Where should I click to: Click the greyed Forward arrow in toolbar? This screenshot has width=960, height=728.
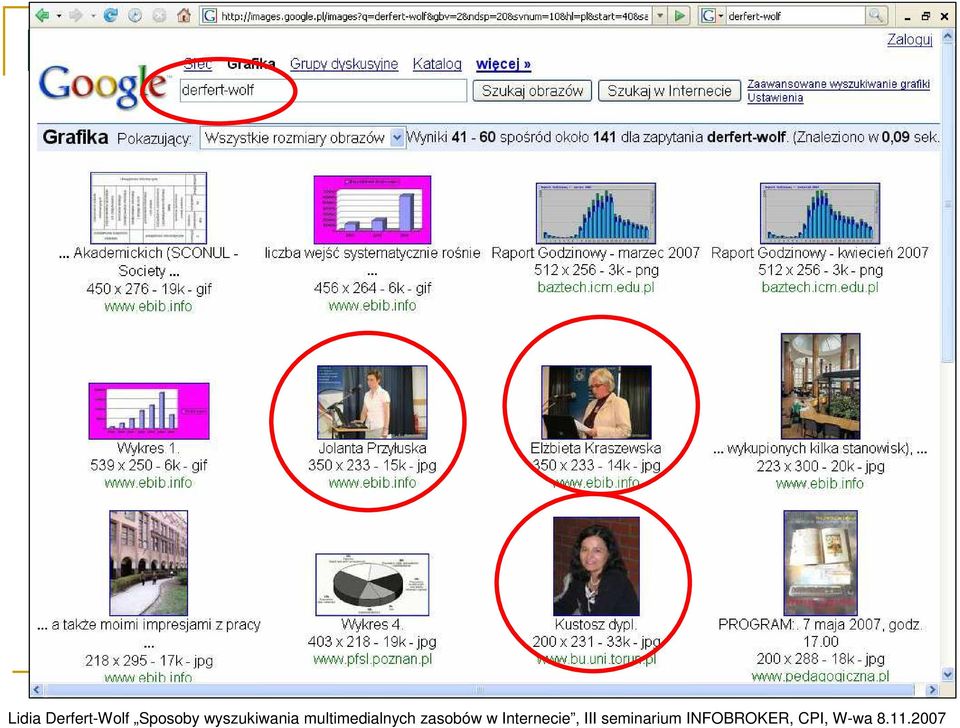pos(76,15)
